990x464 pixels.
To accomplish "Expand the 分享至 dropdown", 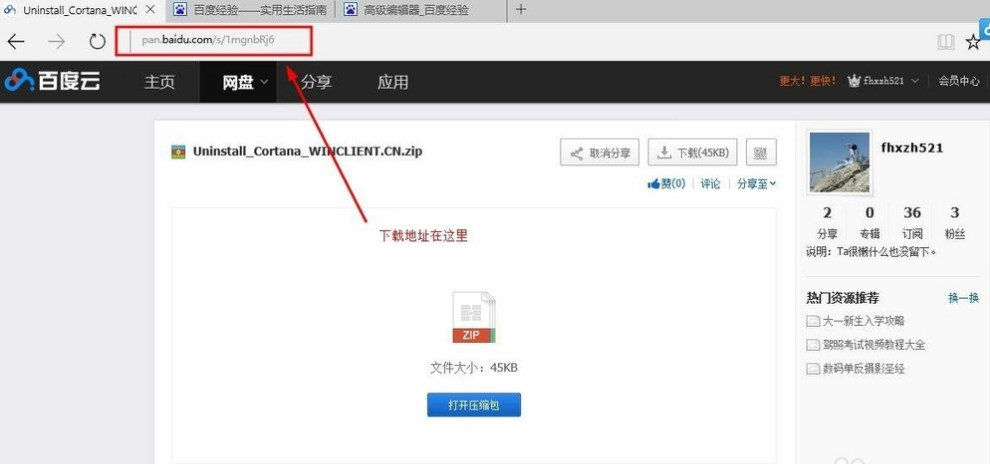I will pos(756,184).
